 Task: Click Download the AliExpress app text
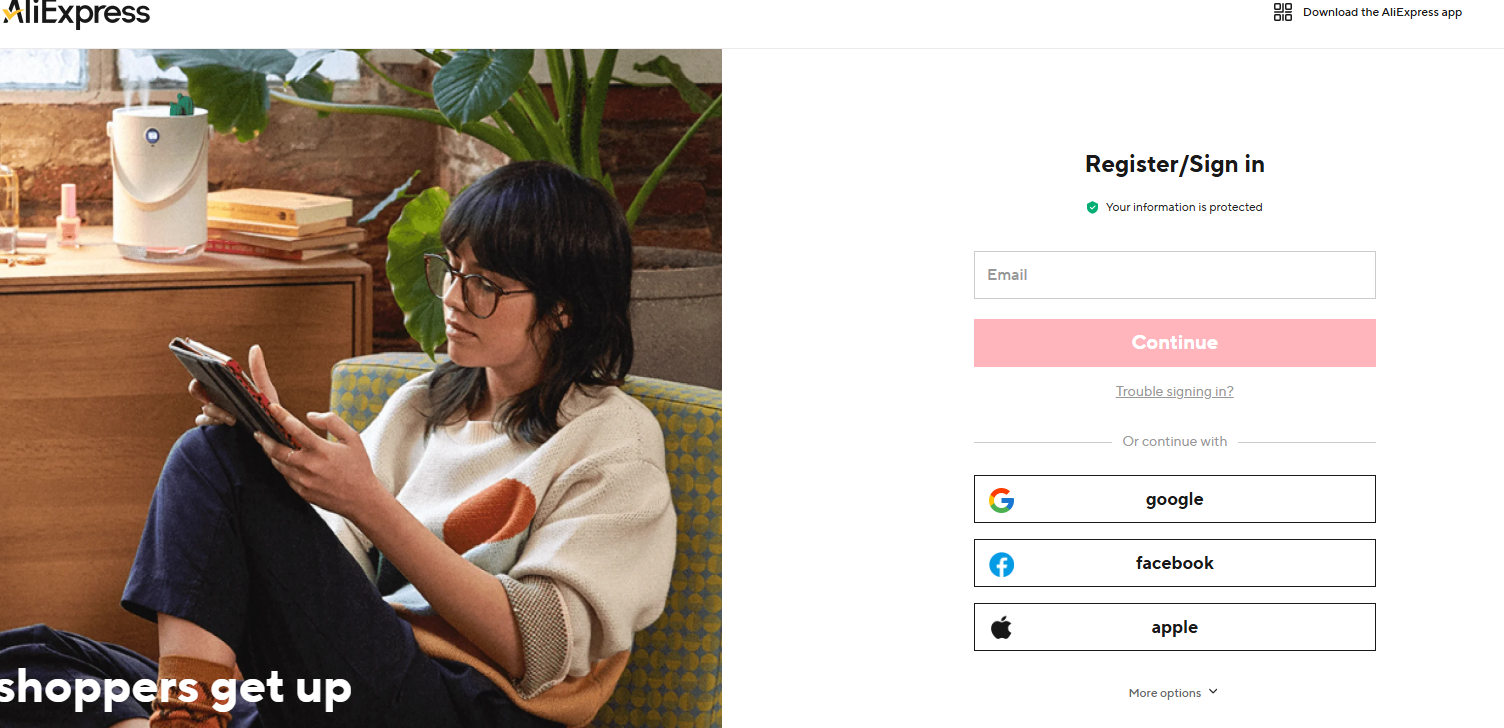click(1382, 12)
